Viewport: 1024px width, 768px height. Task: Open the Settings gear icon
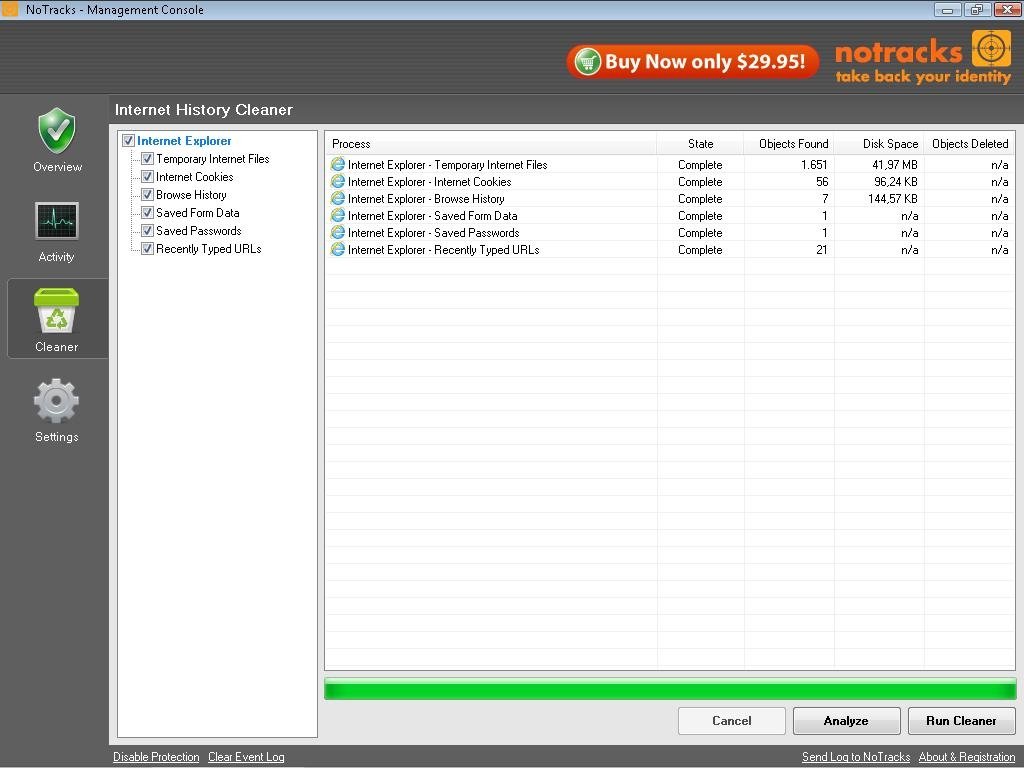[56, 400]
